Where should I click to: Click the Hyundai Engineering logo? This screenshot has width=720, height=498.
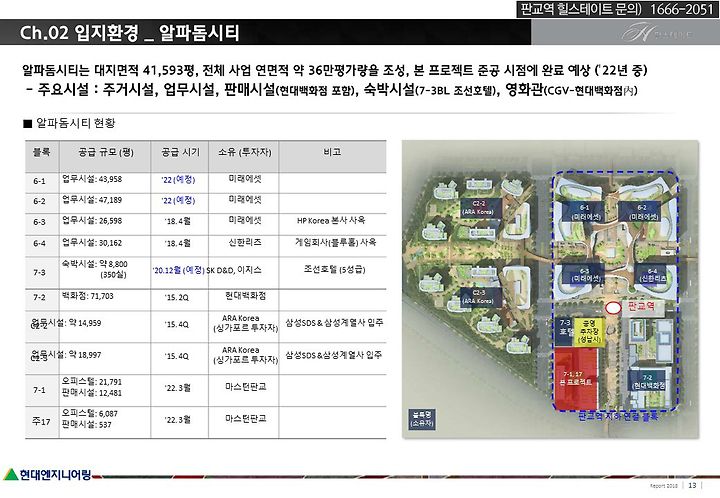point(47,474)
